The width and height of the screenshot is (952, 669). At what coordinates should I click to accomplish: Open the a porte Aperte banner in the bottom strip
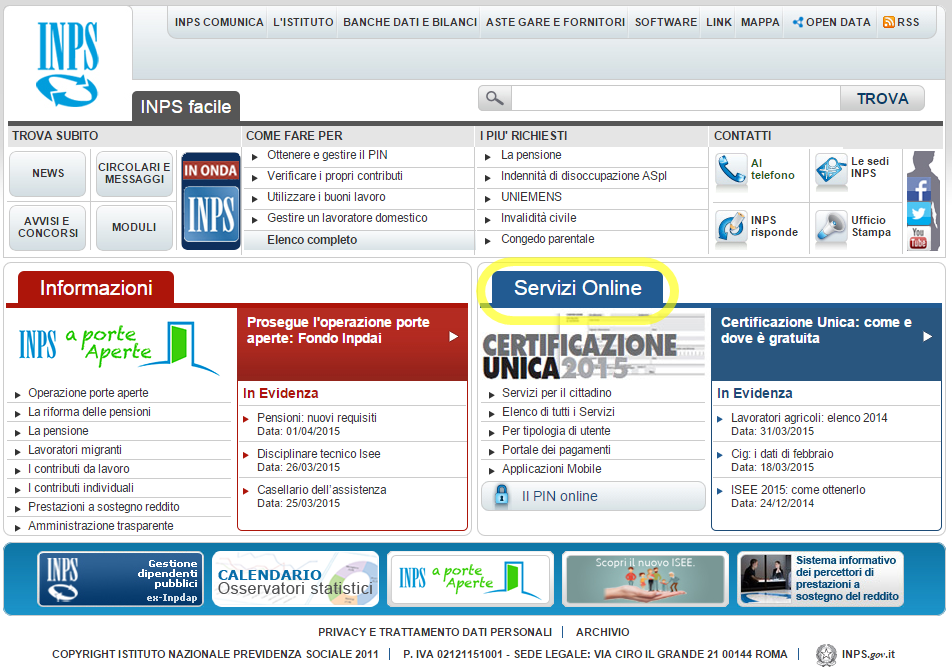click(471, 579)
